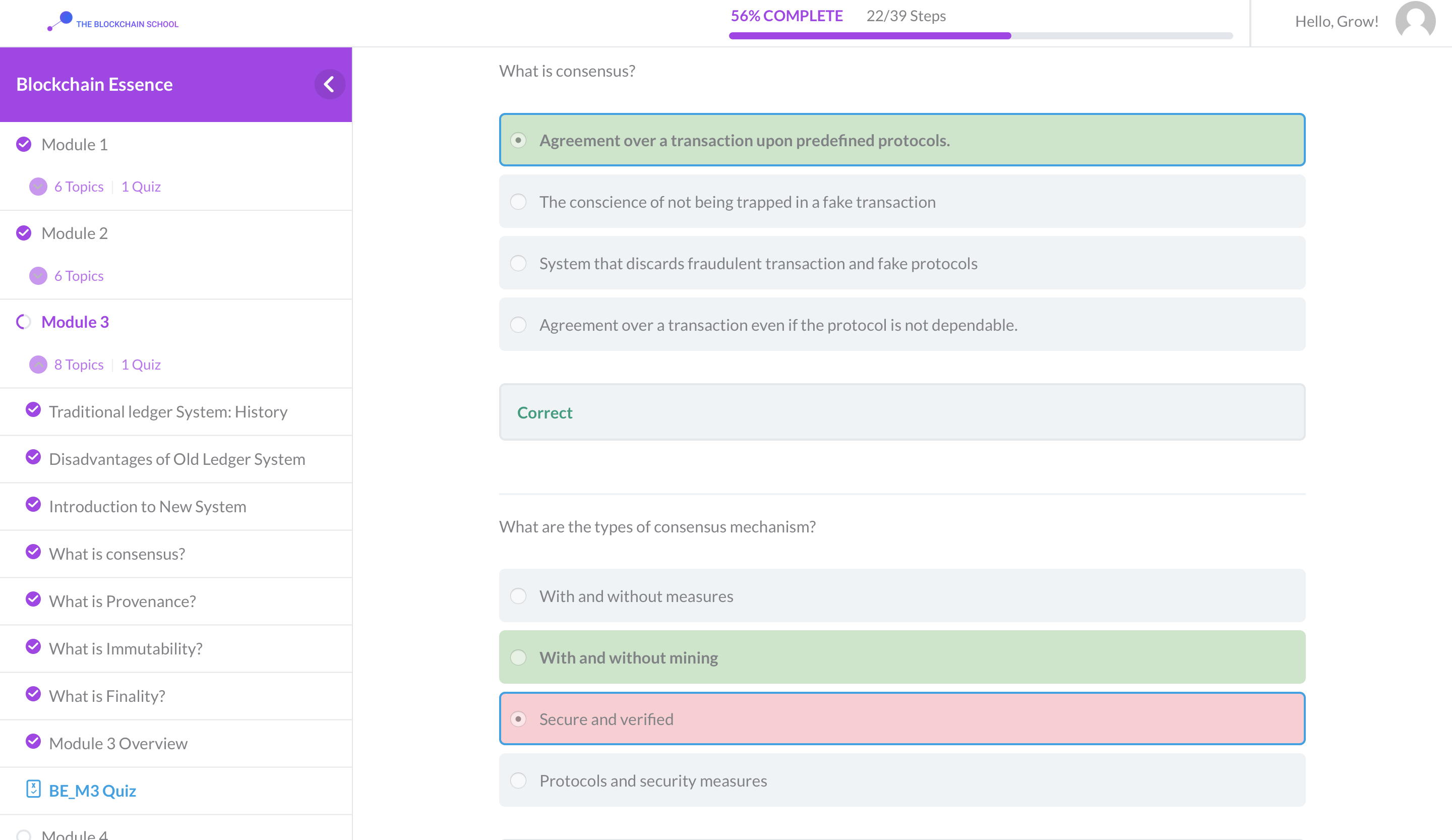Viewport: 1452px width, 840px height.
Task: Click Module 3 in-progress circle icon
Action: [x=24, y=322]
